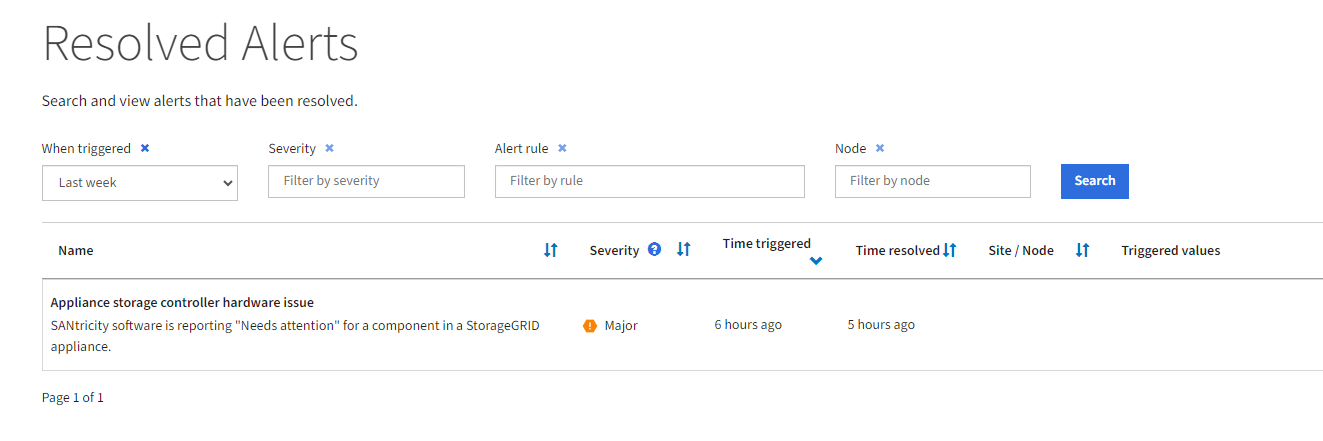Select the Triggered values column header
The height and width of the screenshot is (441, 1323).
(x=1170, y=250)
